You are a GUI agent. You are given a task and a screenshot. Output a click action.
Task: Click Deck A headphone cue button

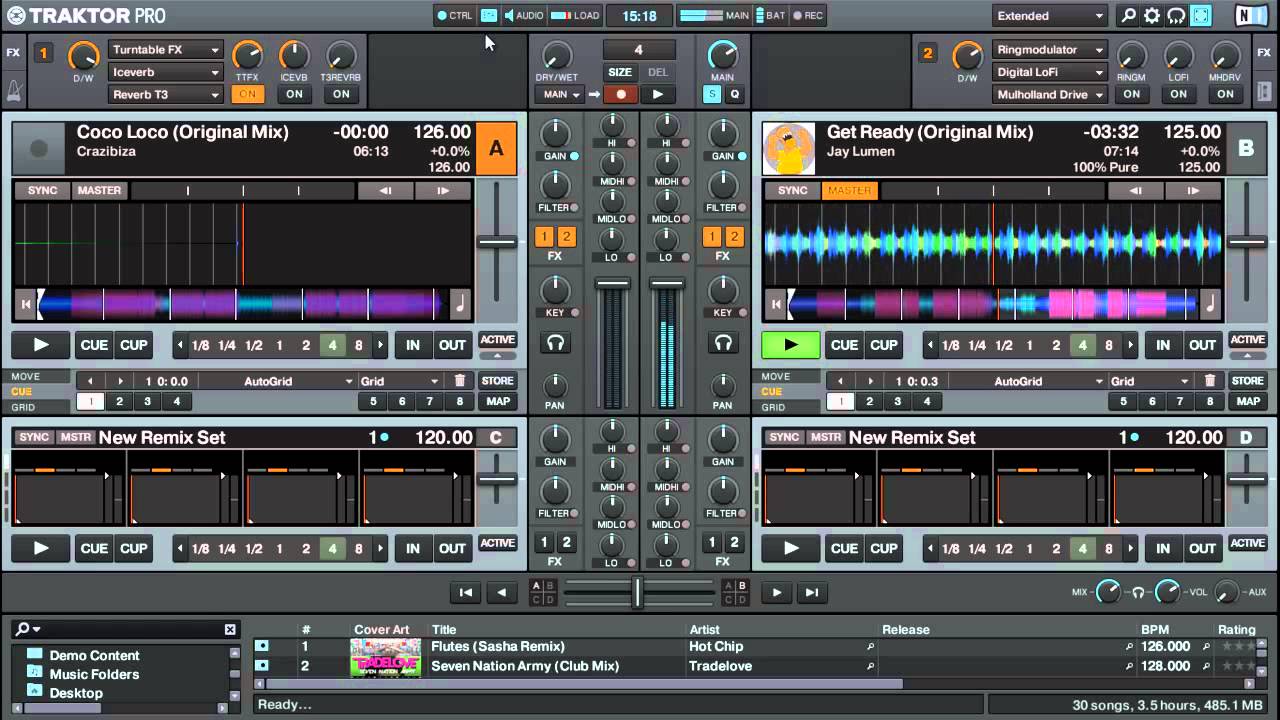[556, 343]
